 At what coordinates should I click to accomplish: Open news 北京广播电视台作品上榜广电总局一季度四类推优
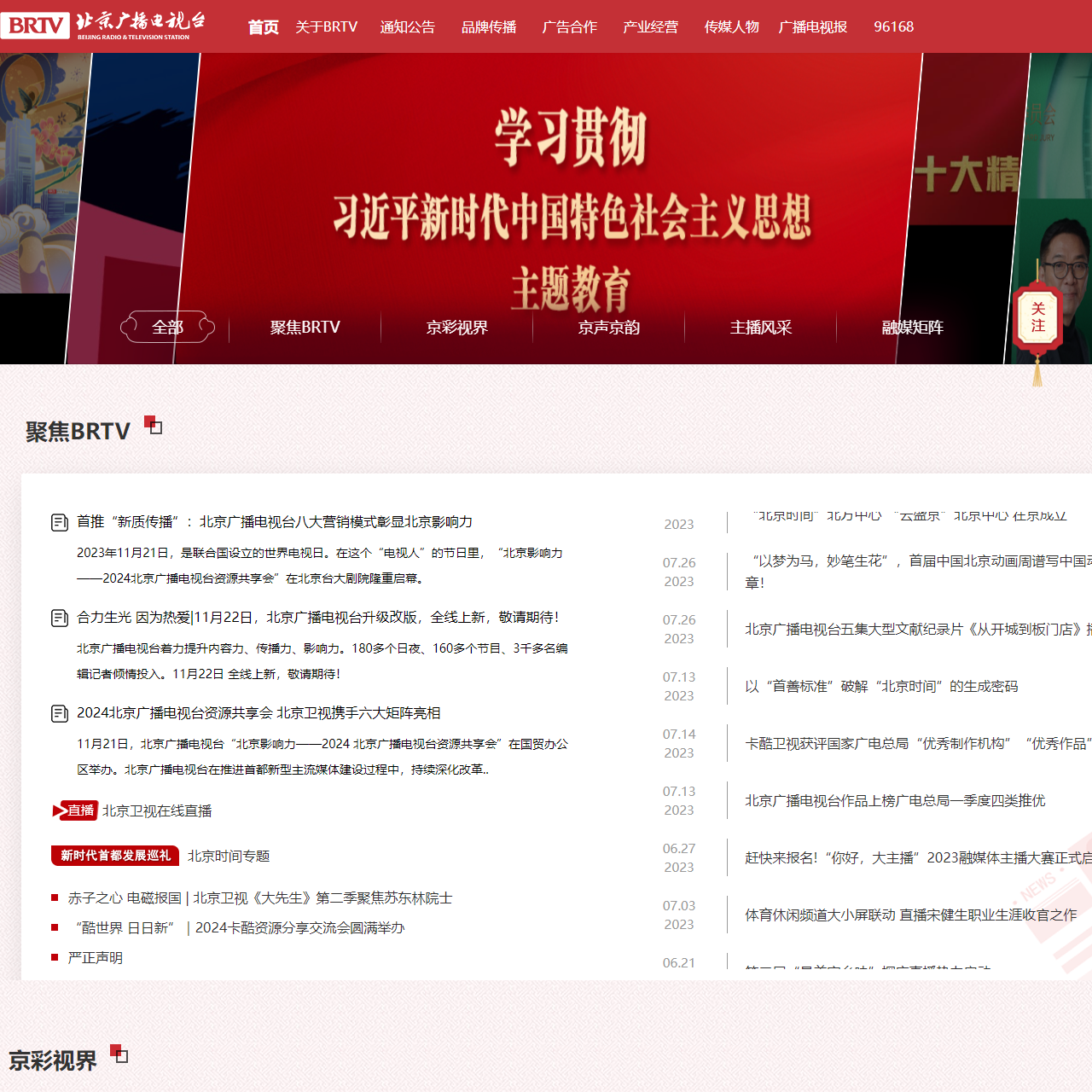coord(895,801)
